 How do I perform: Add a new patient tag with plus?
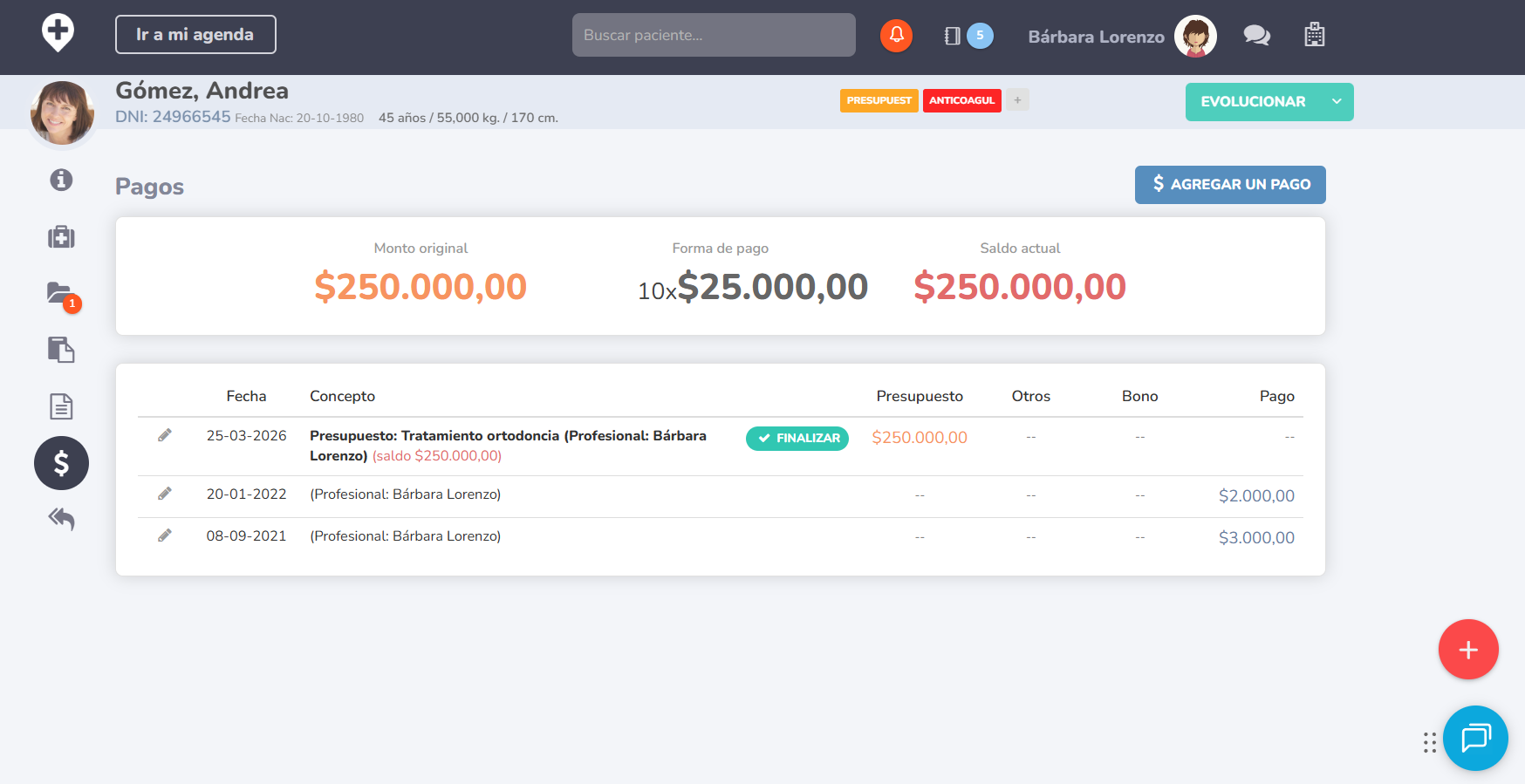point(1017,100)
